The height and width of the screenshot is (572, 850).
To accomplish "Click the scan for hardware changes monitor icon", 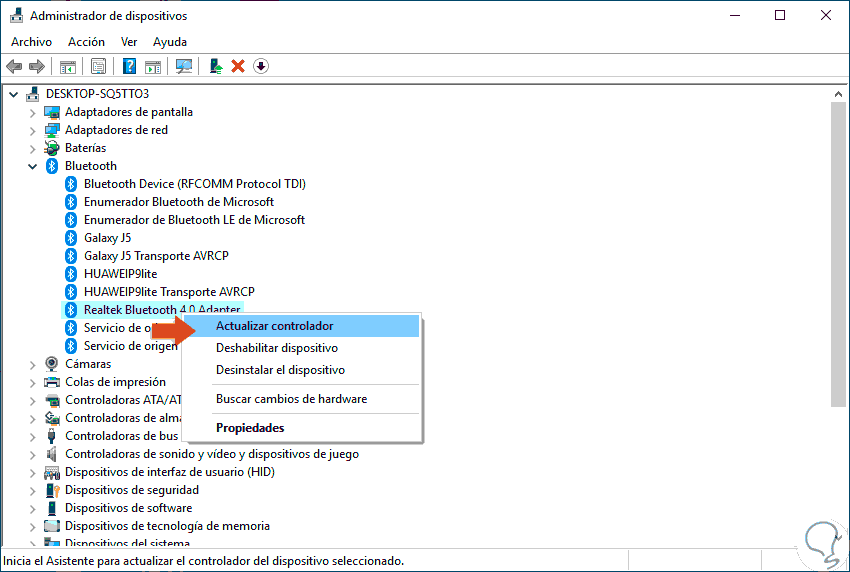I will [x=184, y=66].
